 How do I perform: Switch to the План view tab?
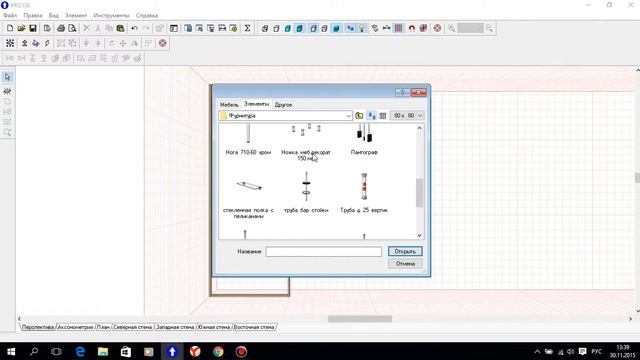click(103, 327)
